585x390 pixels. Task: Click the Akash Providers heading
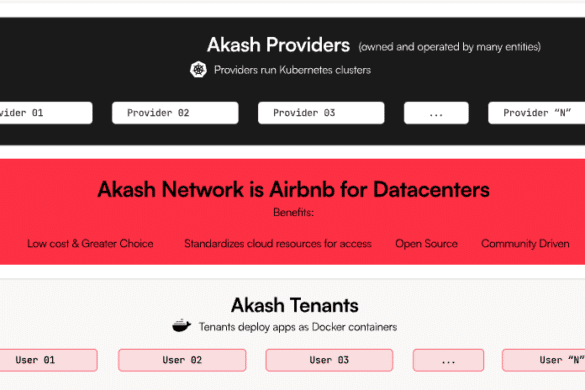tap(278, 45)
